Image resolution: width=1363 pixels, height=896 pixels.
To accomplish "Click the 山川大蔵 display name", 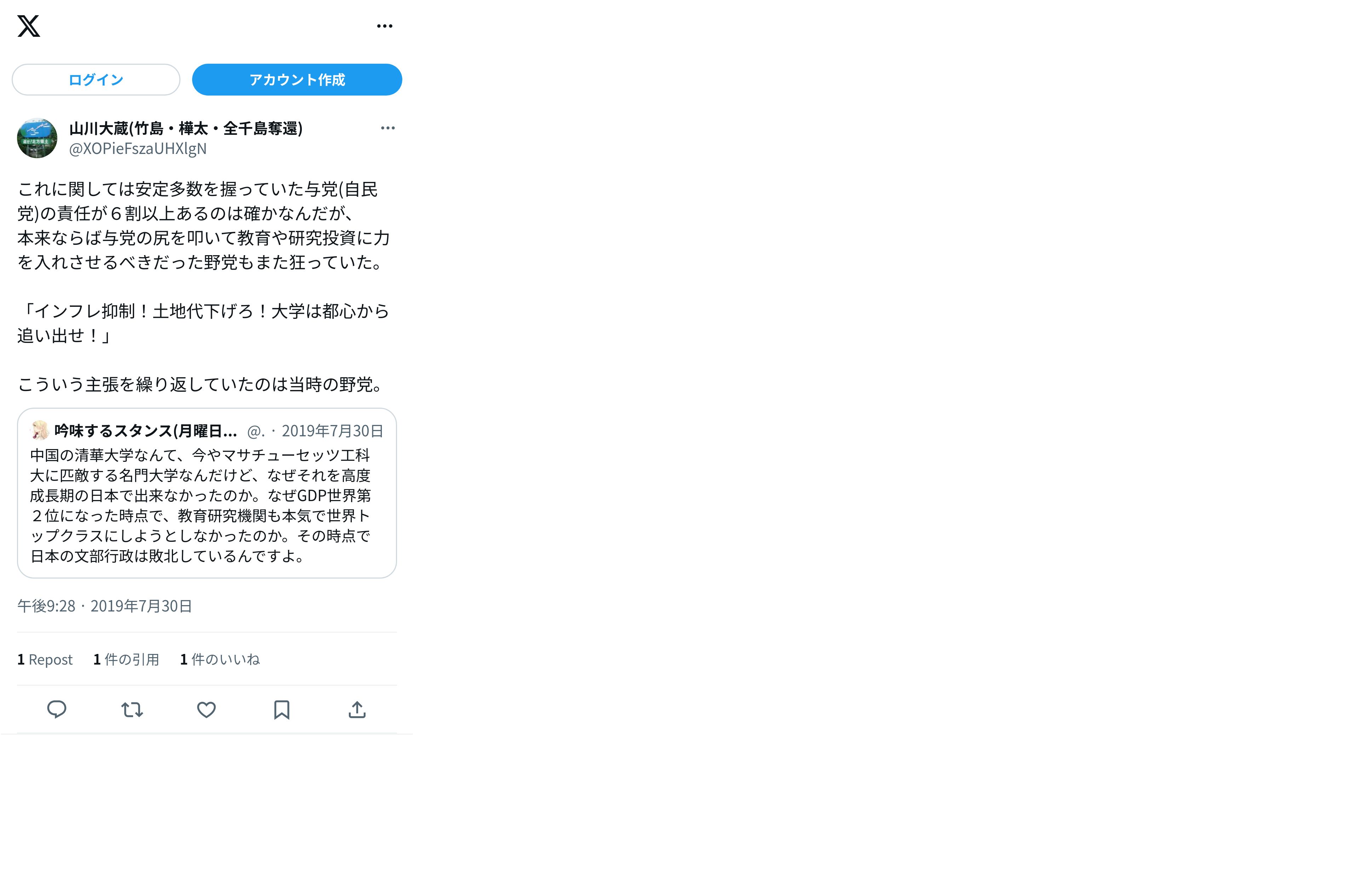I will (x=185, y=128).
